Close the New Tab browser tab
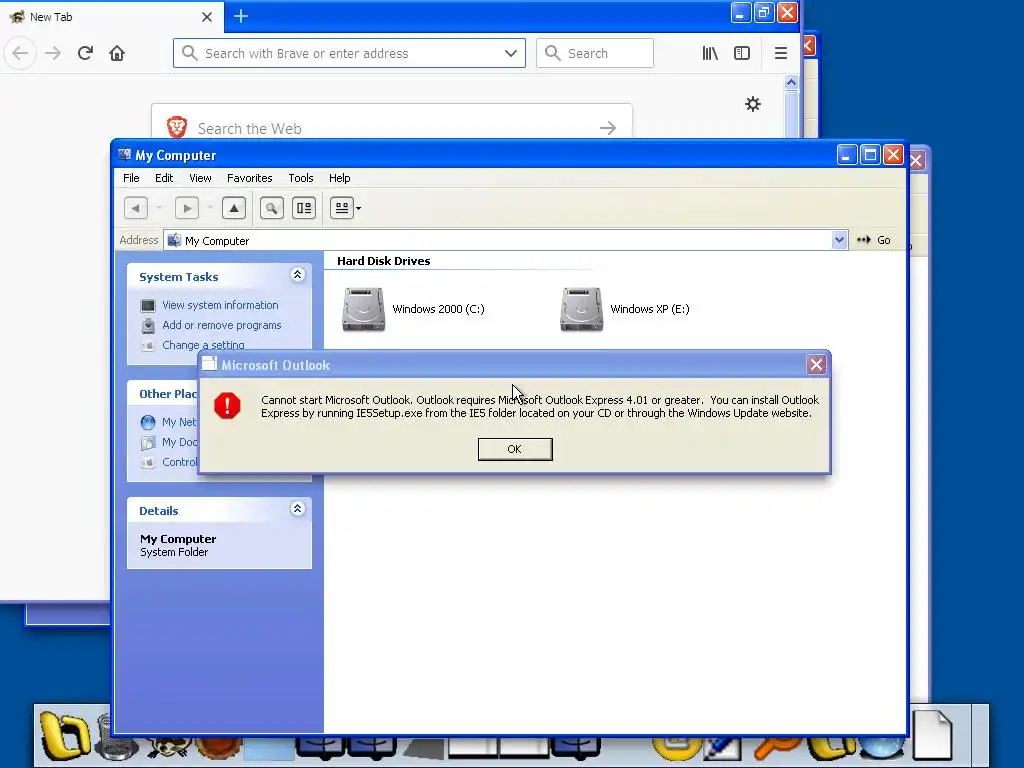Viewport: 1024px width, 768px height. [207, 17]
